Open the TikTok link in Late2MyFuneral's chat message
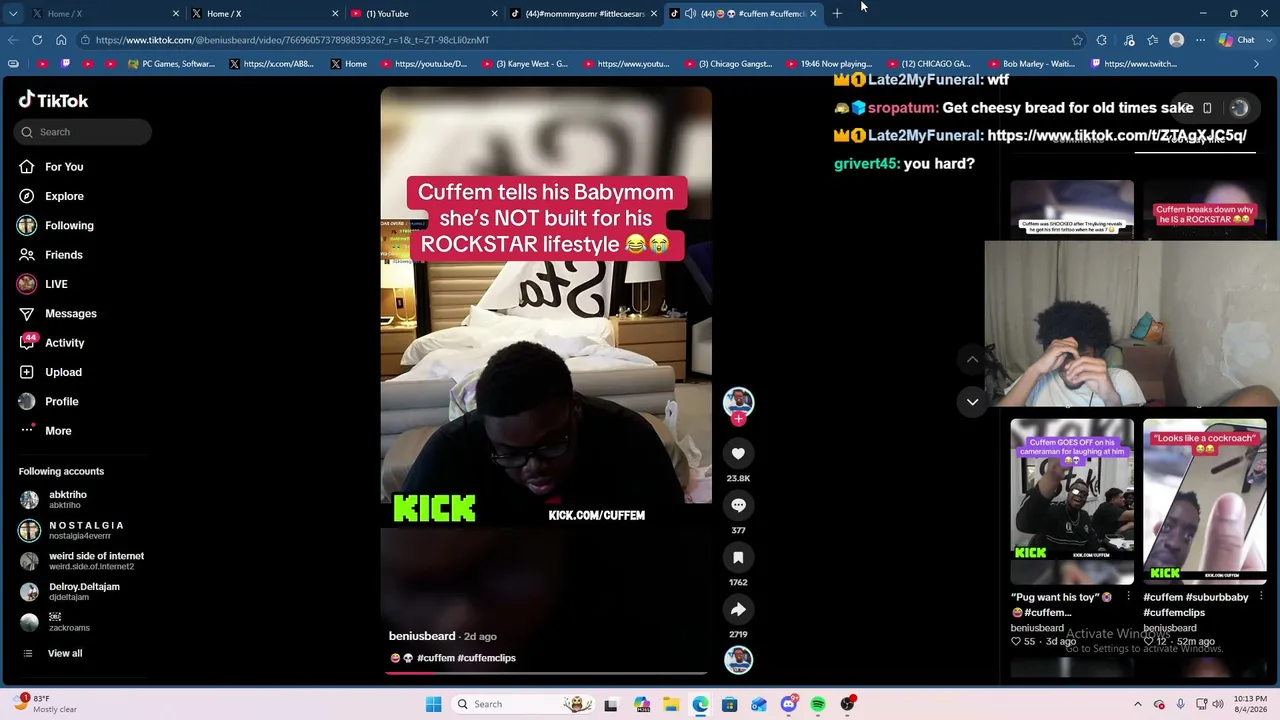1280x720 pixels. click(x=1116, y=135)
